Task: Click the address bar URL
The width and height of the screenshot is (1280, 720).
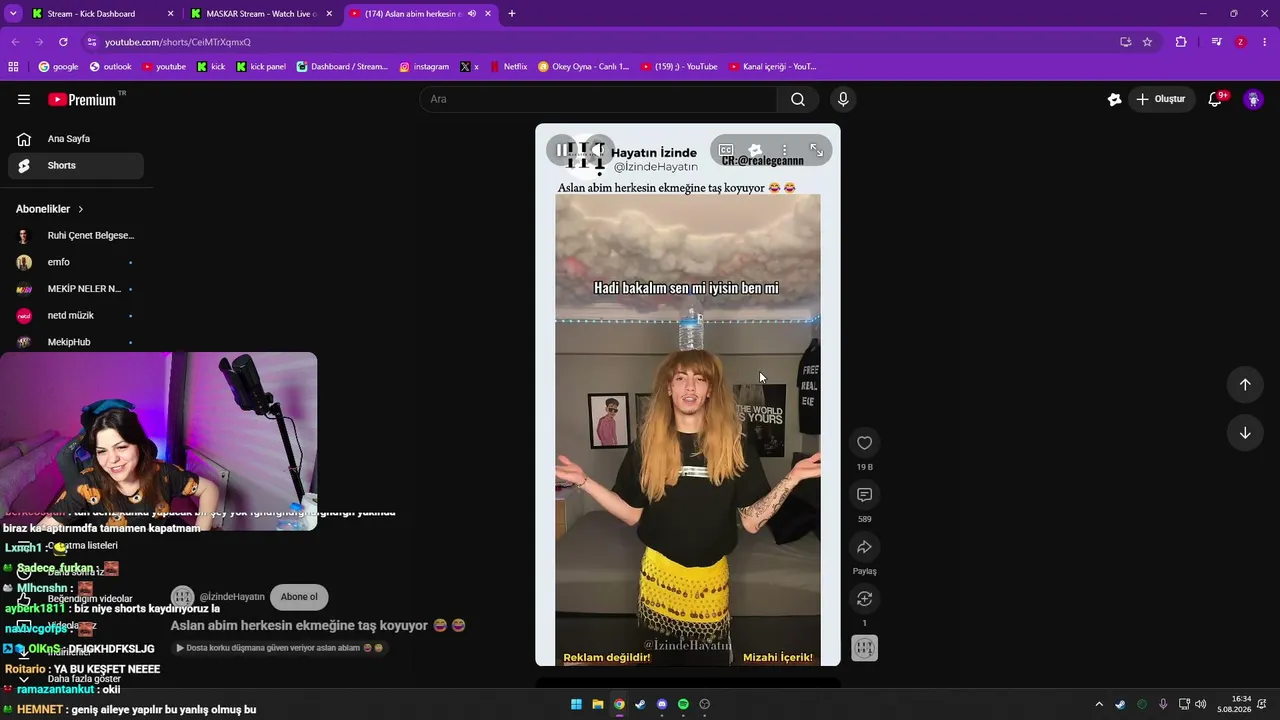Action: 178,42
